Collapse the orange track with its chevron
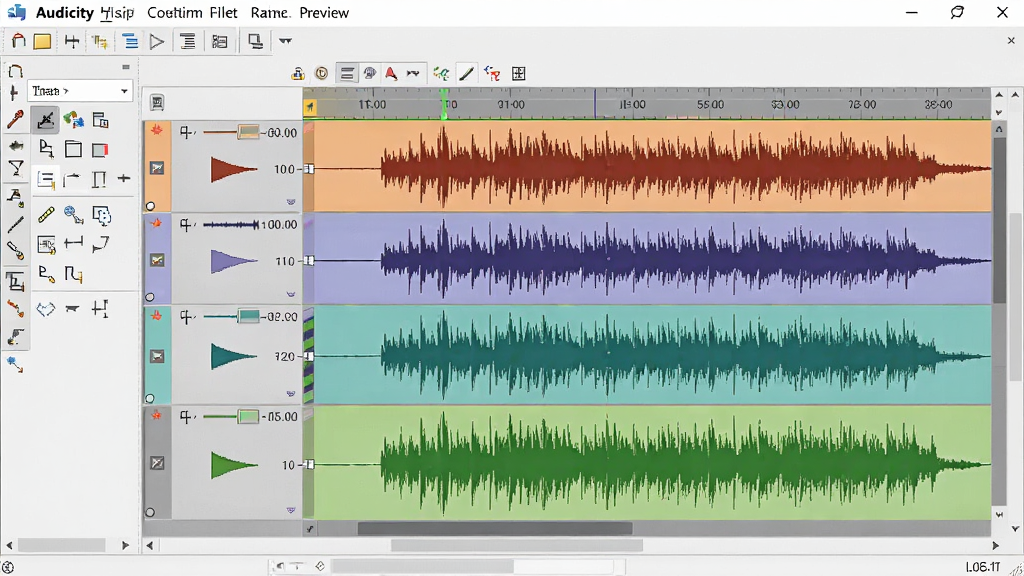Screen dimensions: 1024x576 pyautogui.click(x=291, y=202)
